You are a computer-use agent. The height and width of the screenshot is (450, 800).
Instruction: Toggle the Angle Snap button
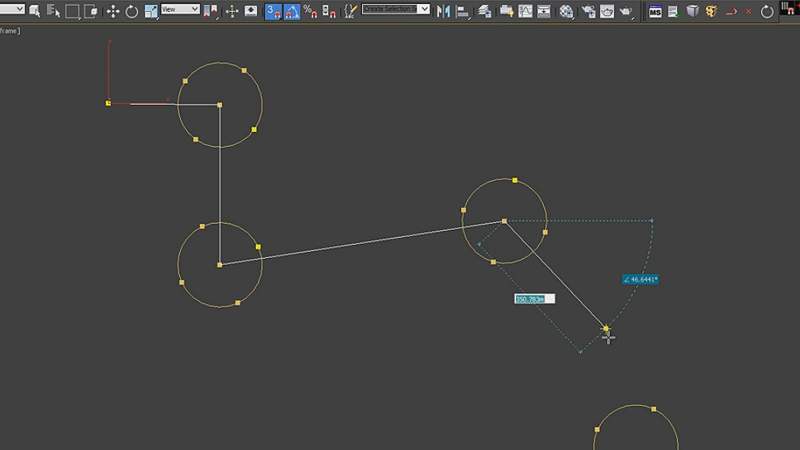pos(291,10)
